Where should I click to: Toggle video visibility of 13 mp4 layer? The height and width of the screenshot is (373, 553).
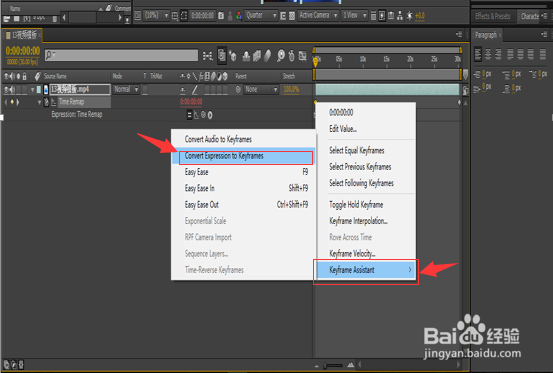point(6,90)
